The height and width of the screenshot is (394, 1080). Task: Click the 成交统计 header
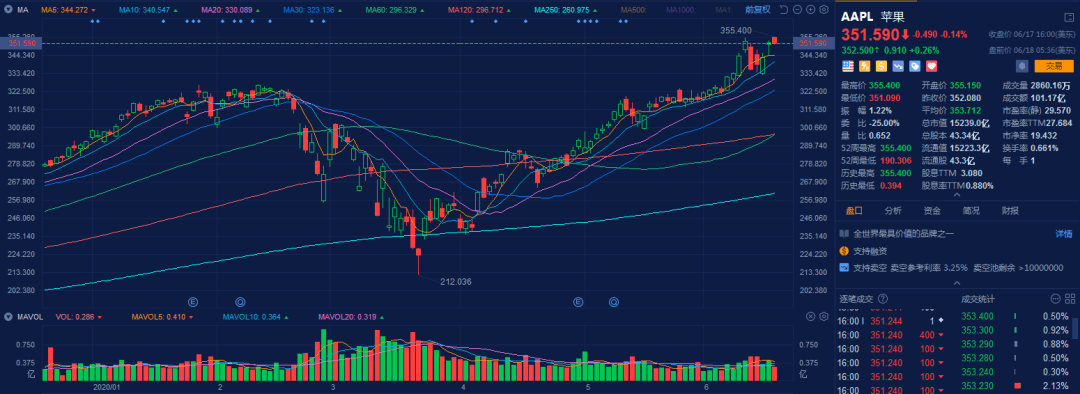(977, 299)
